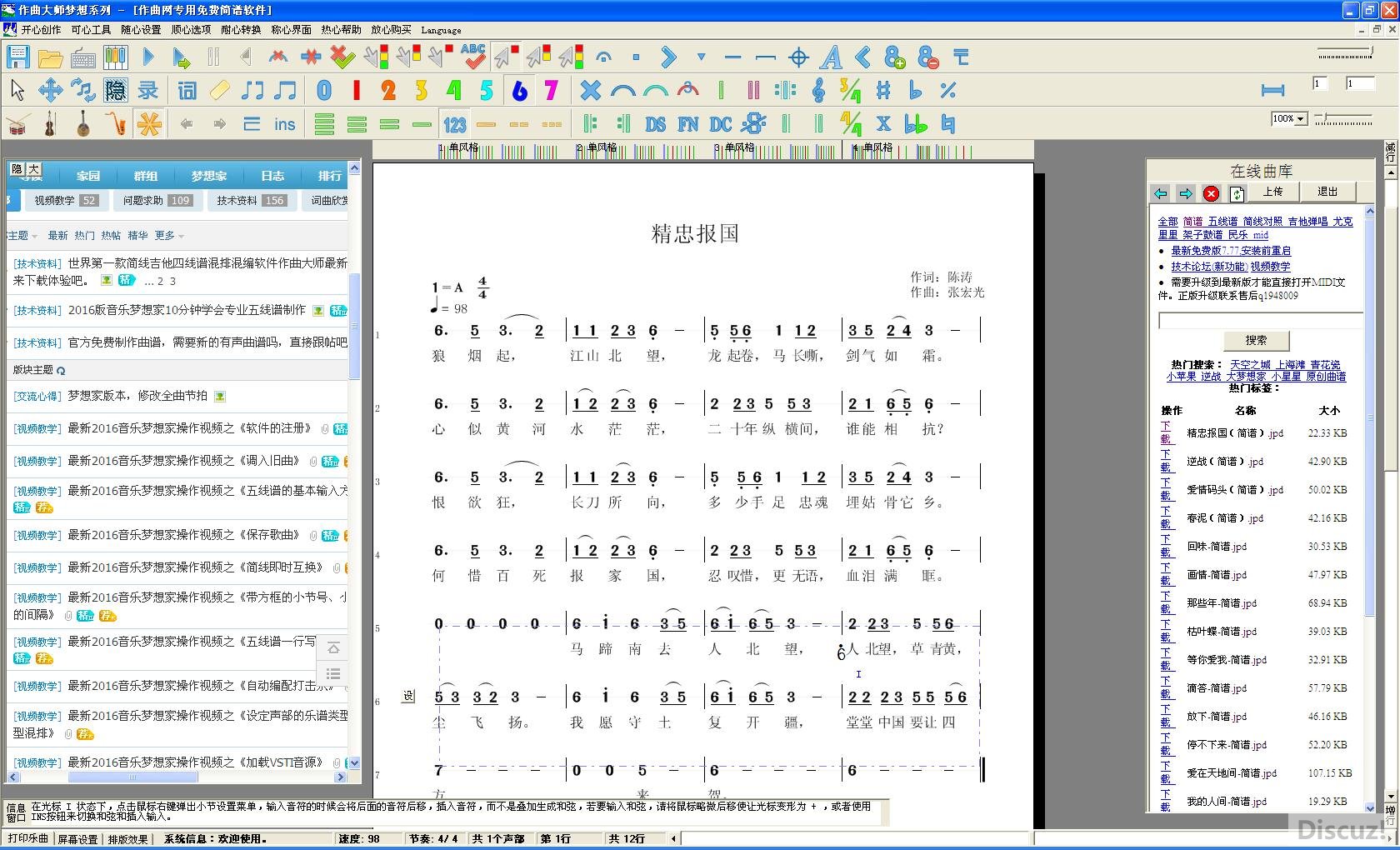The image size is (1400, 850).
Task: Select the magenta note number 7
Action: click(x=551, y=90)
